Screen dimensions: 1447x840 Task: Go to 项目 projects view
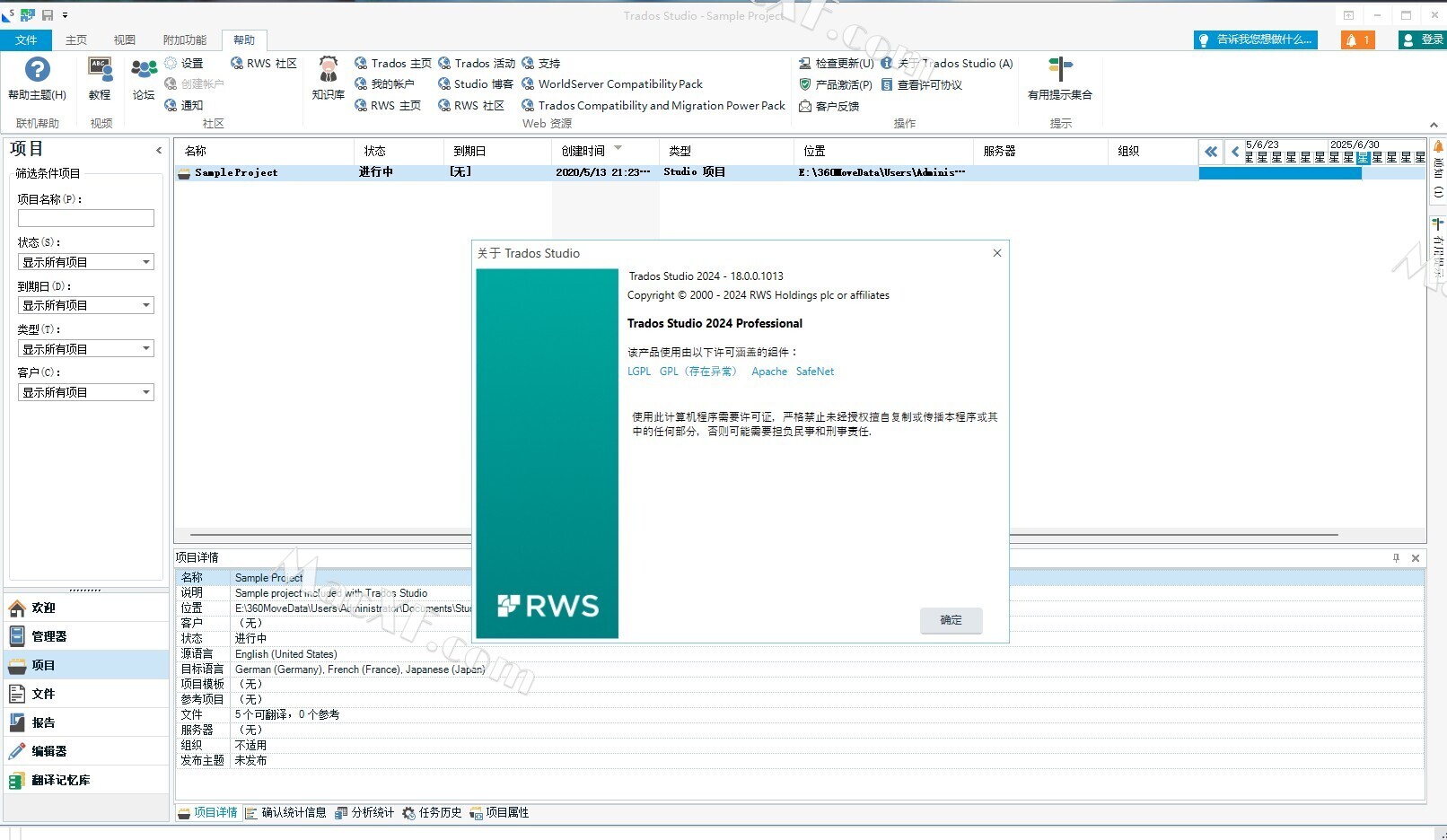(x=86, y=665)
